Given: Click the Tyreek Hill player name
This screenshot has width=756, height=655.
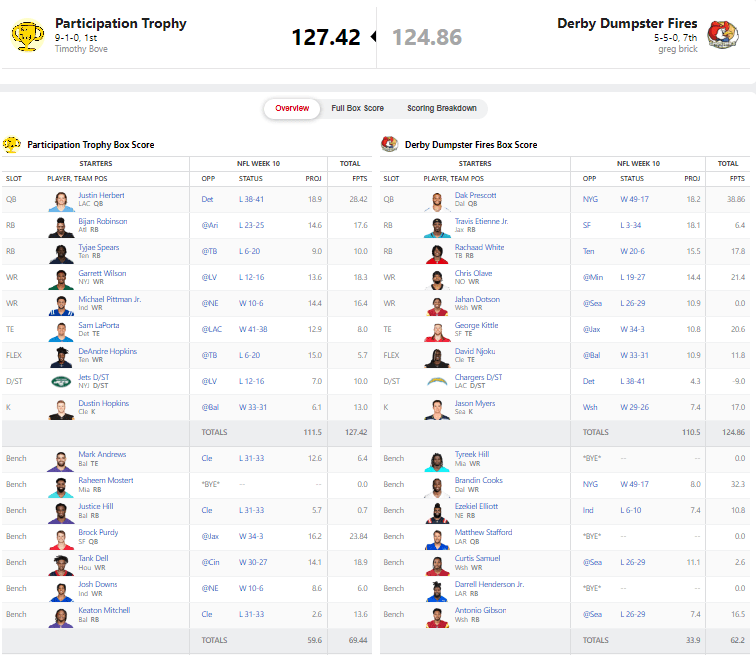Looking at the screenshot, I should click(x=472, y=454).
